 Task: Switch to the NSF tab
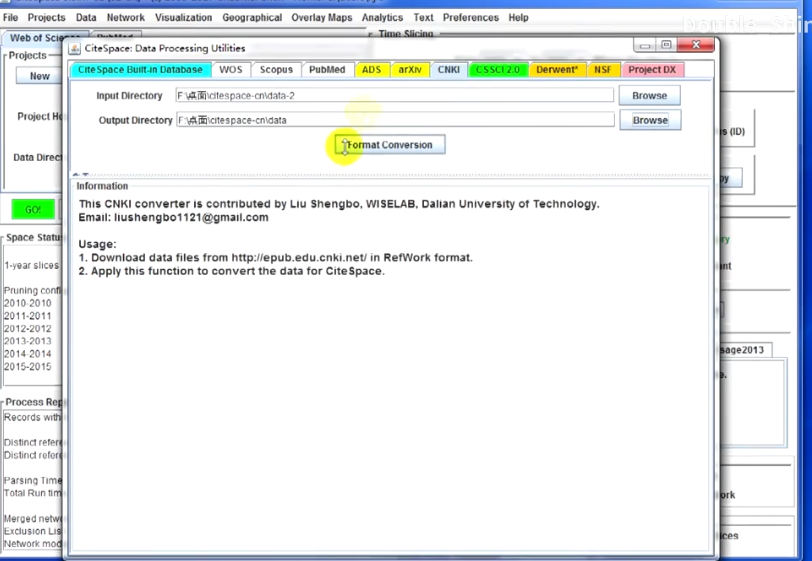tap(602, 70)
